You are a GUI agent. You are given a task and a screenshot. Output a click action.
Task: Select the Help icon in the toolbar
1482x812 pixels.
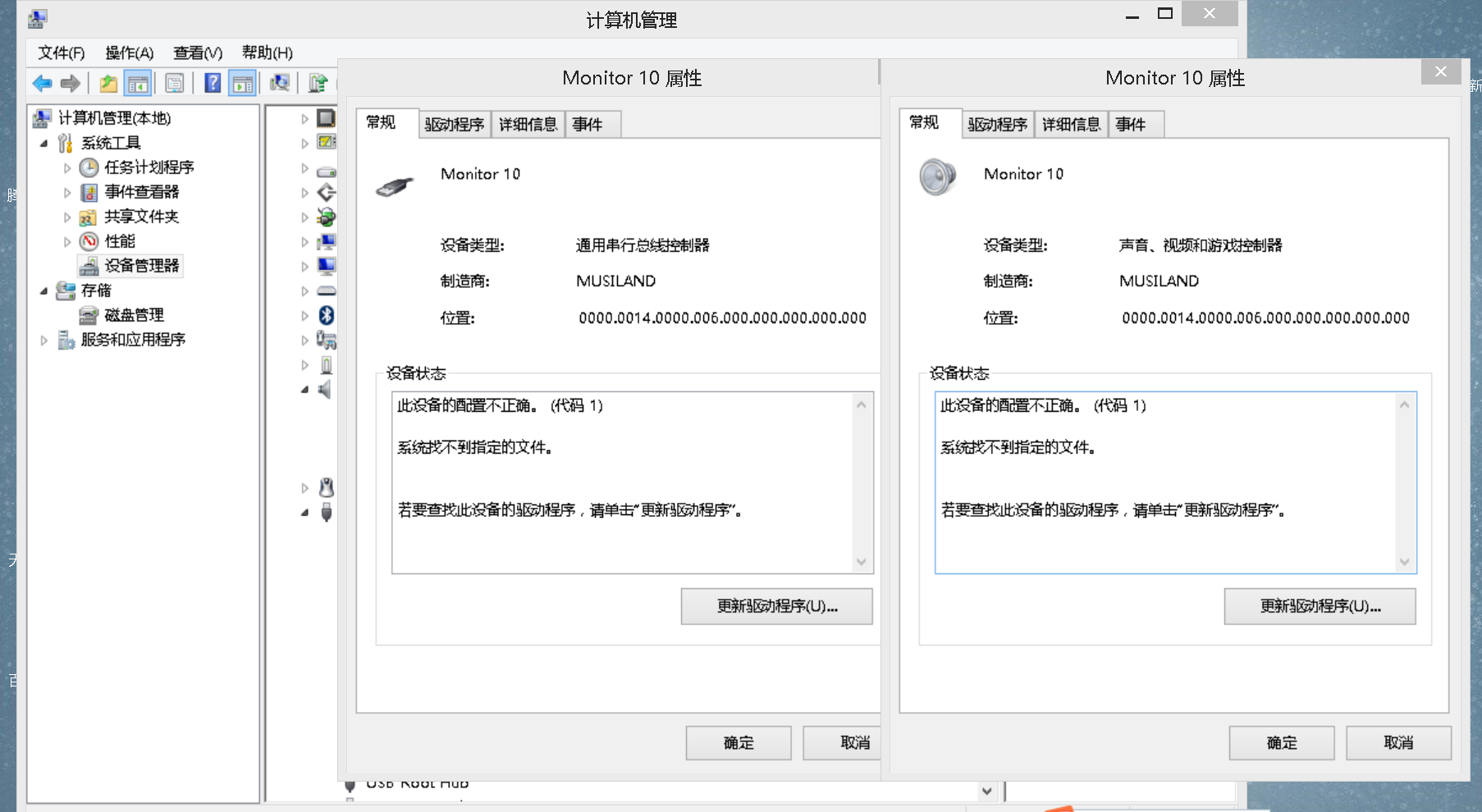(213, 83)
